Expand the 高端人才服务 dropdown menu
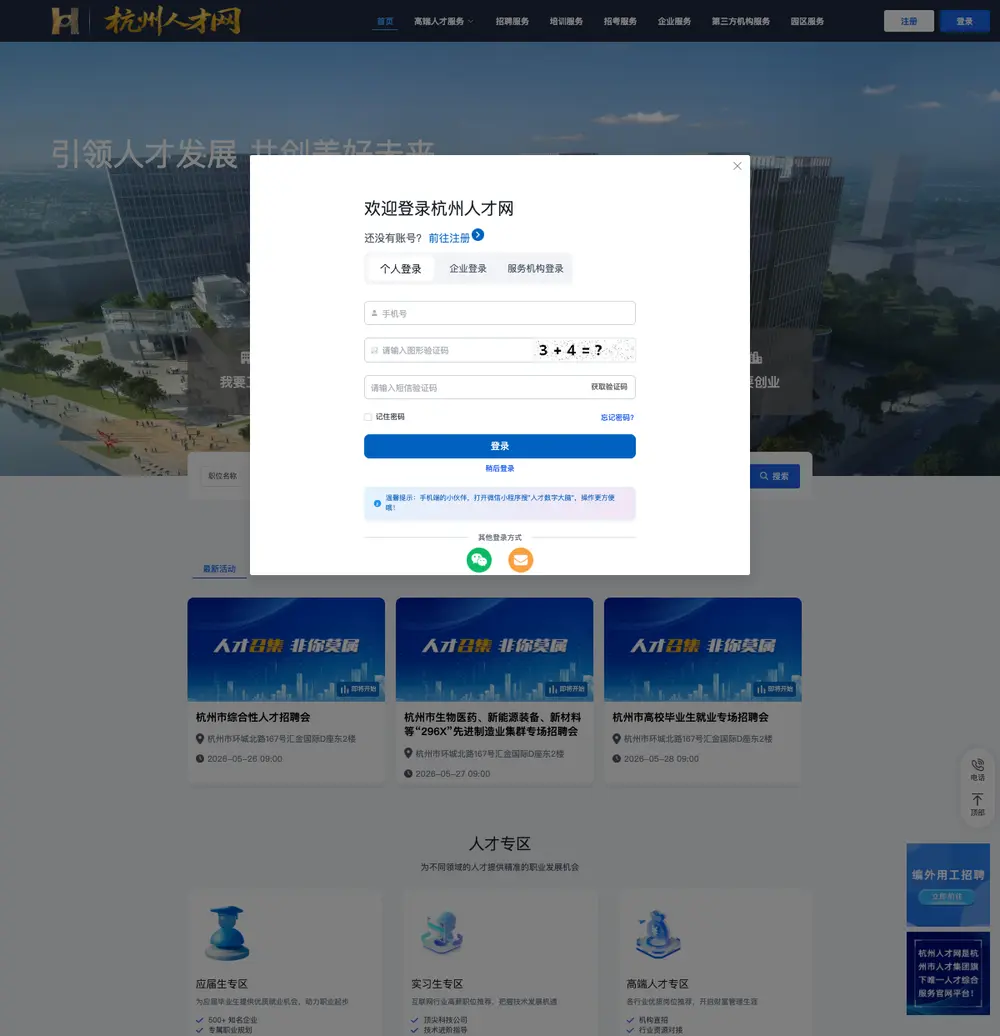Screen dimensions: 1000x1036 (x=443, y=21)
